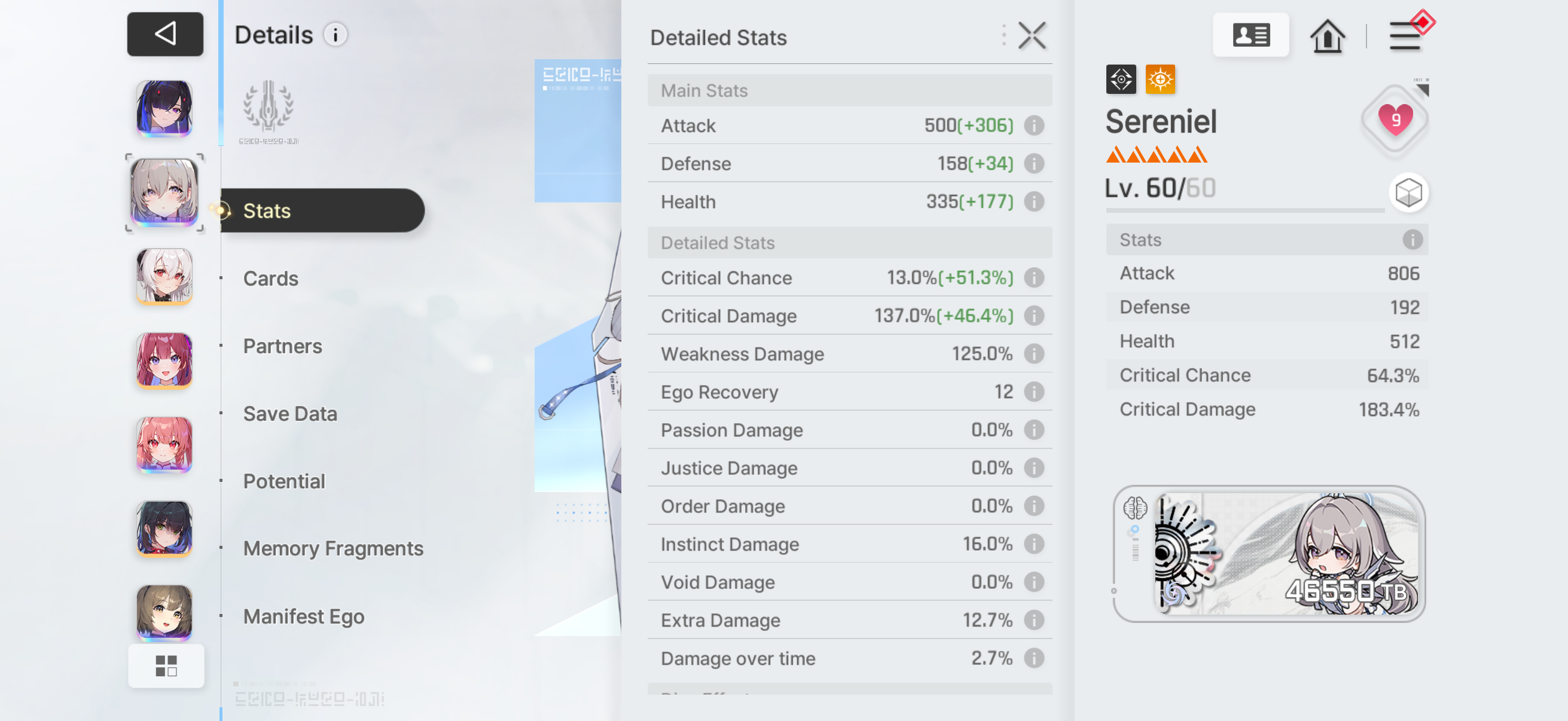Select the brown-haired character portrait
1568x721 pixels.
[164, 613]
